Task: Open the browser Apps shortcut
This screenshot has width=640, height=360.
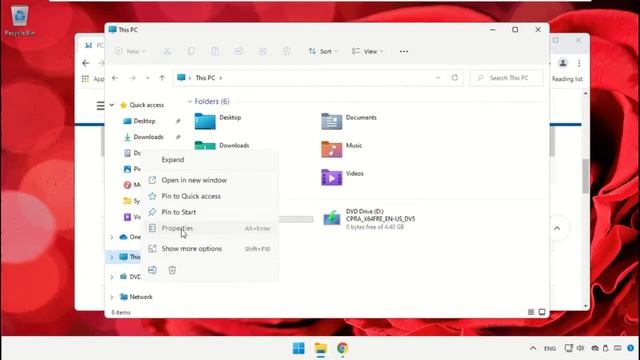Action: tap(93, 79)
